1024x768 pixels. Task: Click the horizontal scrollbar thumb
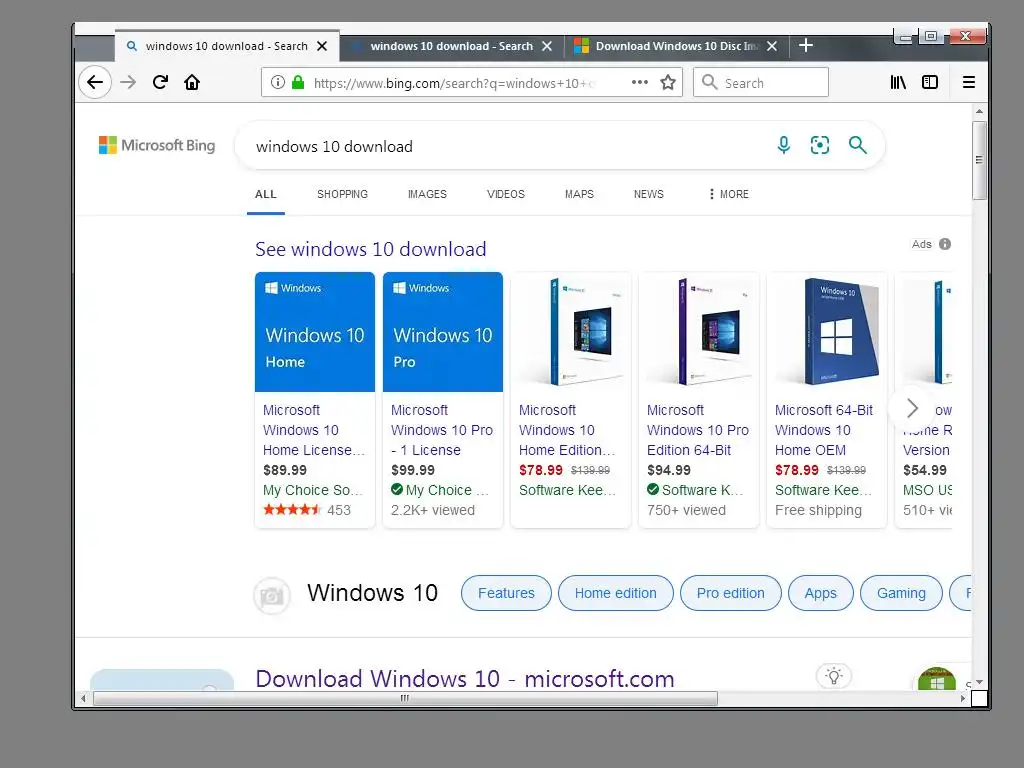click(405, 698)
